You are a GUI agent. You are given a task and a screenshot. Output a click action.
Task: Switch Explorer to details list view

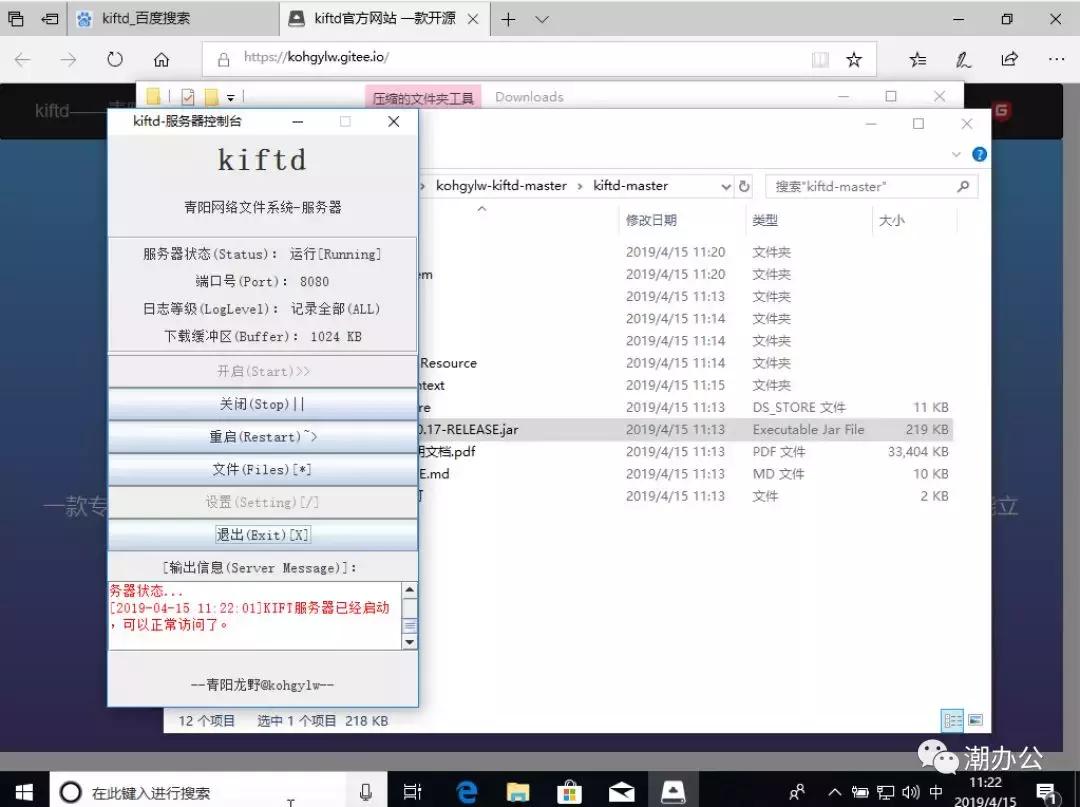tap(951, 720)
